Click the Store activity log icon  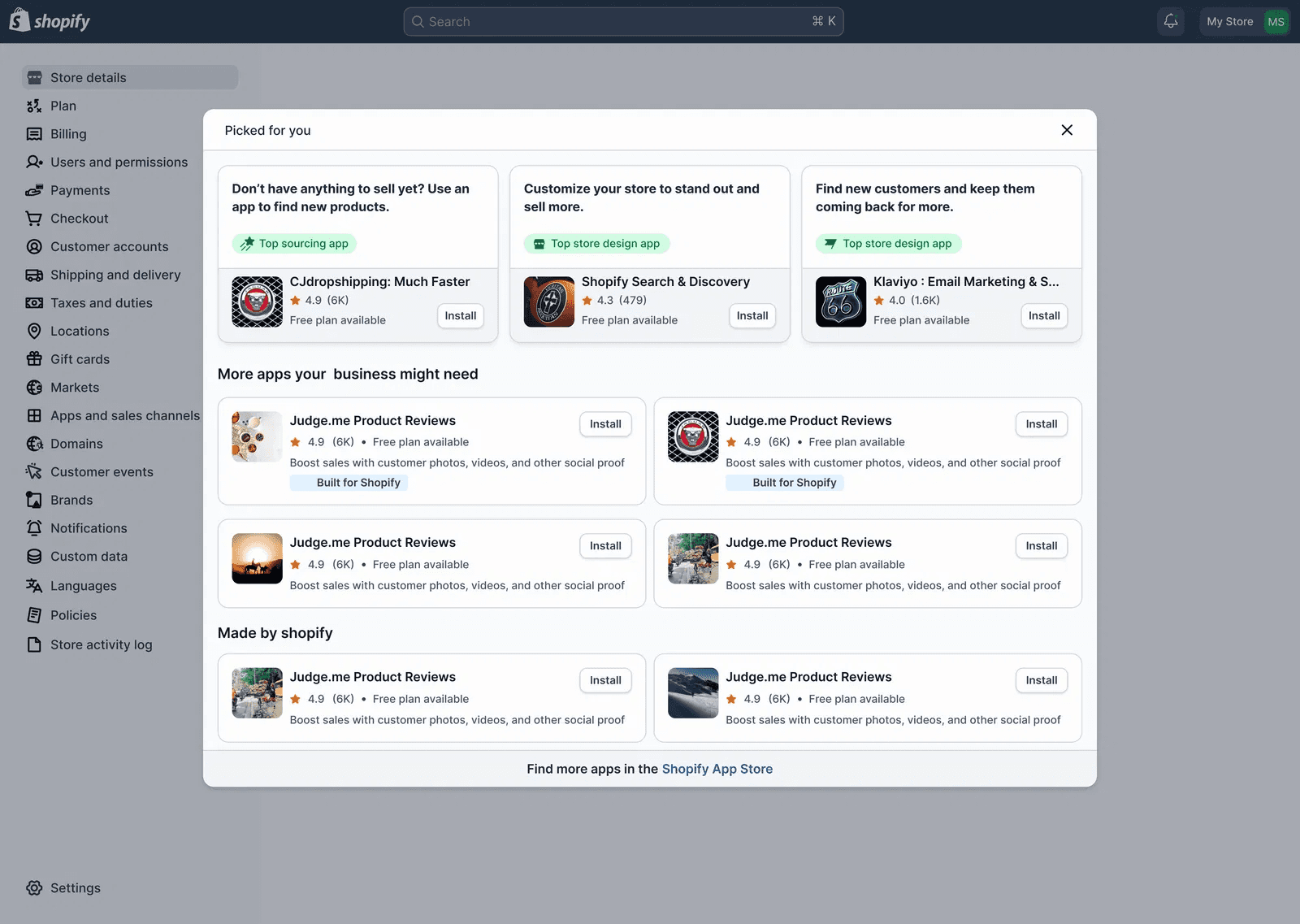click(x=34, y=644)
